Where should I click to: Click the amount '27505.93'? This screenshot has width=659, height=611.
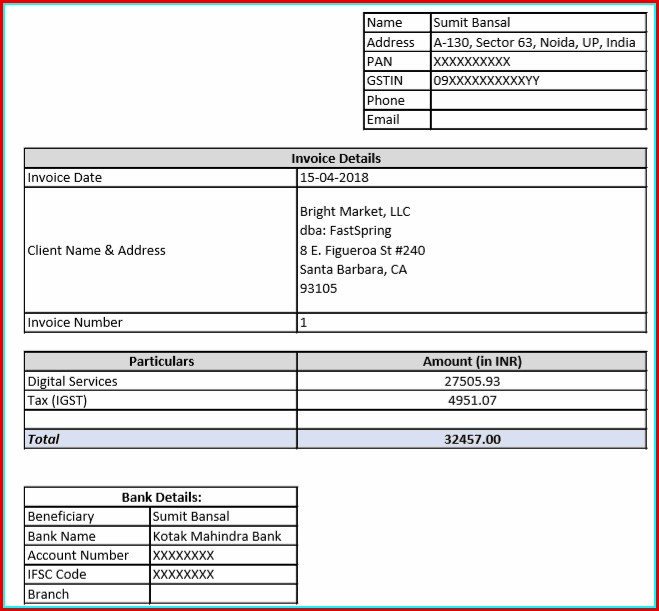(472, 381)
